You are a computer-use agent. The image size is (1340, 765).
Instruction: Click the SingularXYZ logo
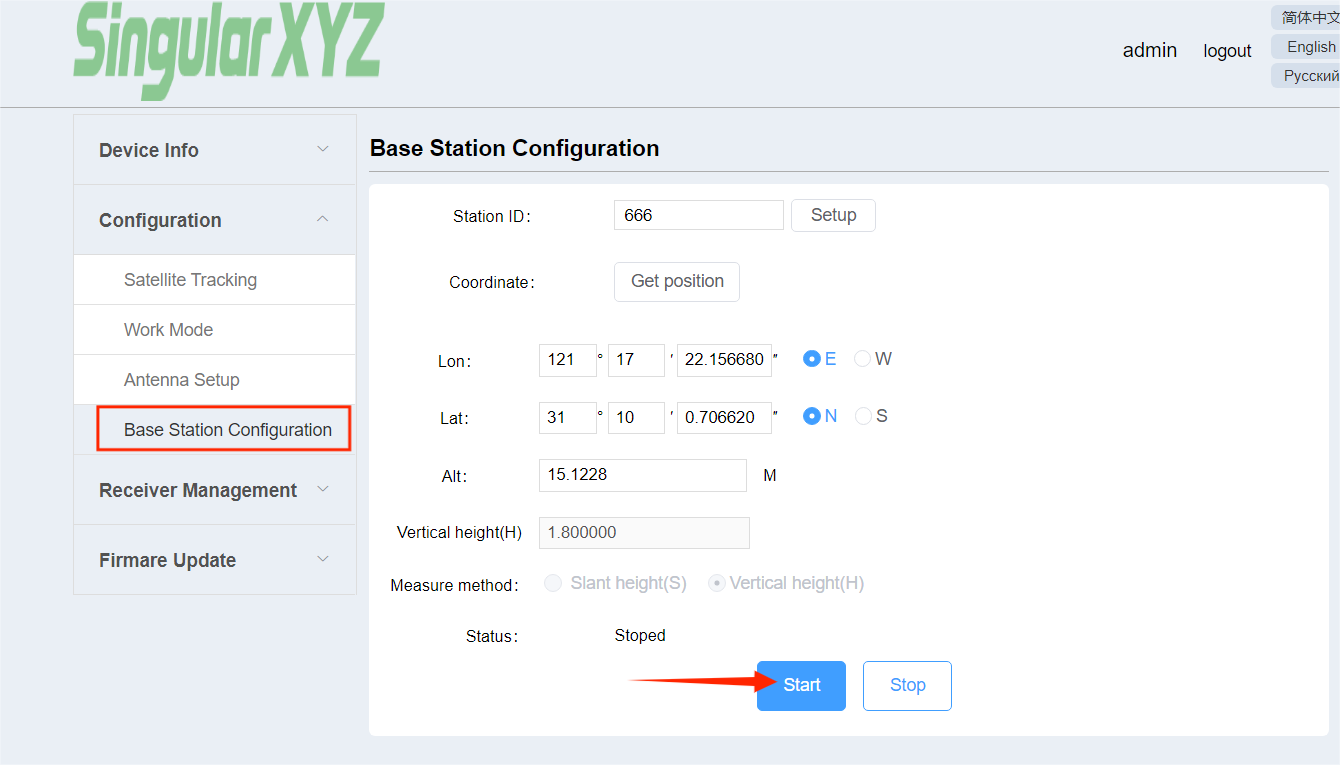228,48
